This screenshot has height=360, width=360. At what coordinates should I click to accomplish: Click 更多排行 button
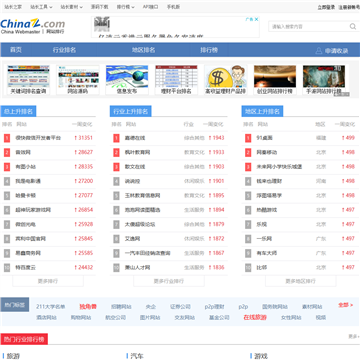(x=48, y=281)
